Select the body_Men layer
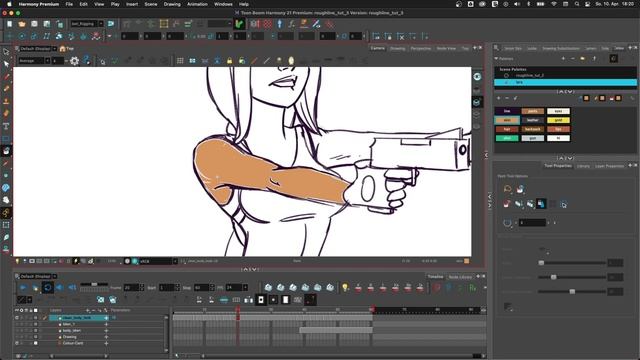 pyautogui.click(x=72, y=331)
